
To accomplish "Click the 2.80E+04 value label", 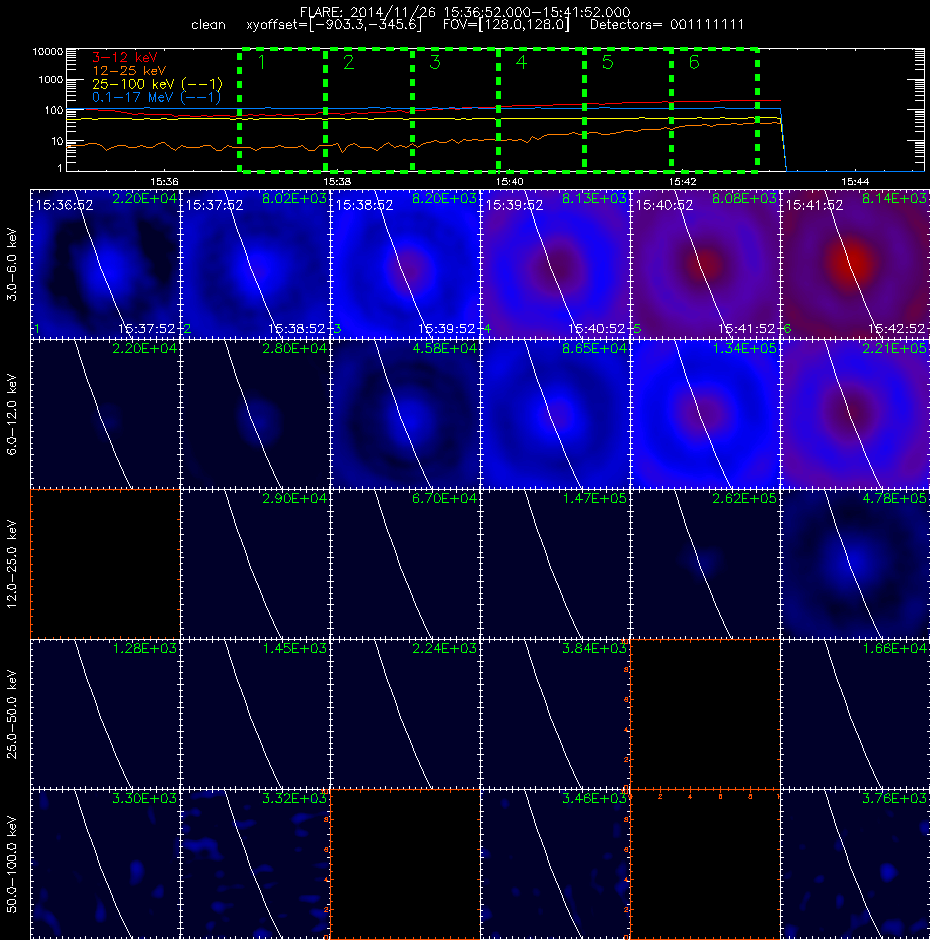I will pyautogui.click(x=294, y=348).
